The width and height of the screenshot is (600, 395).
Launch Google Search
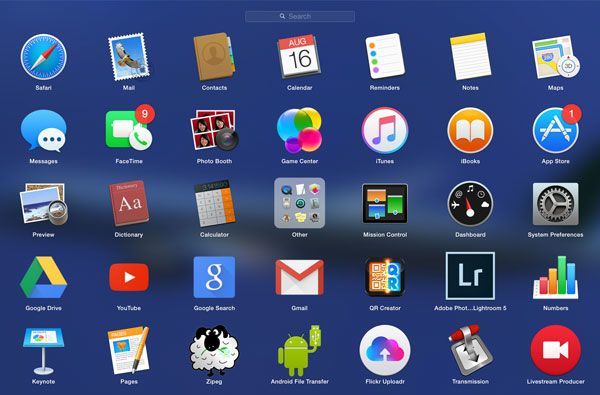(x=214, y=277)
